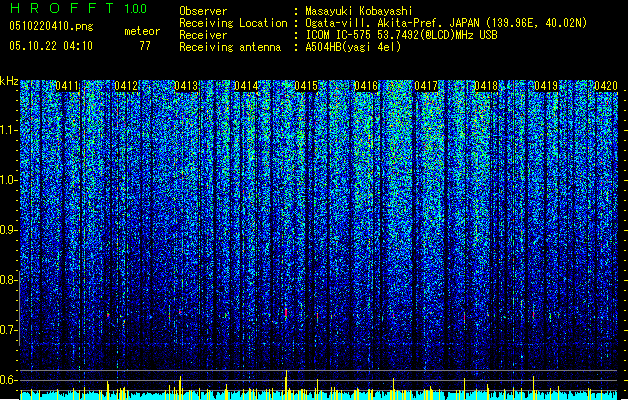Click the 0418 time marker
The image size is (629, 400).
pos(486,86)
